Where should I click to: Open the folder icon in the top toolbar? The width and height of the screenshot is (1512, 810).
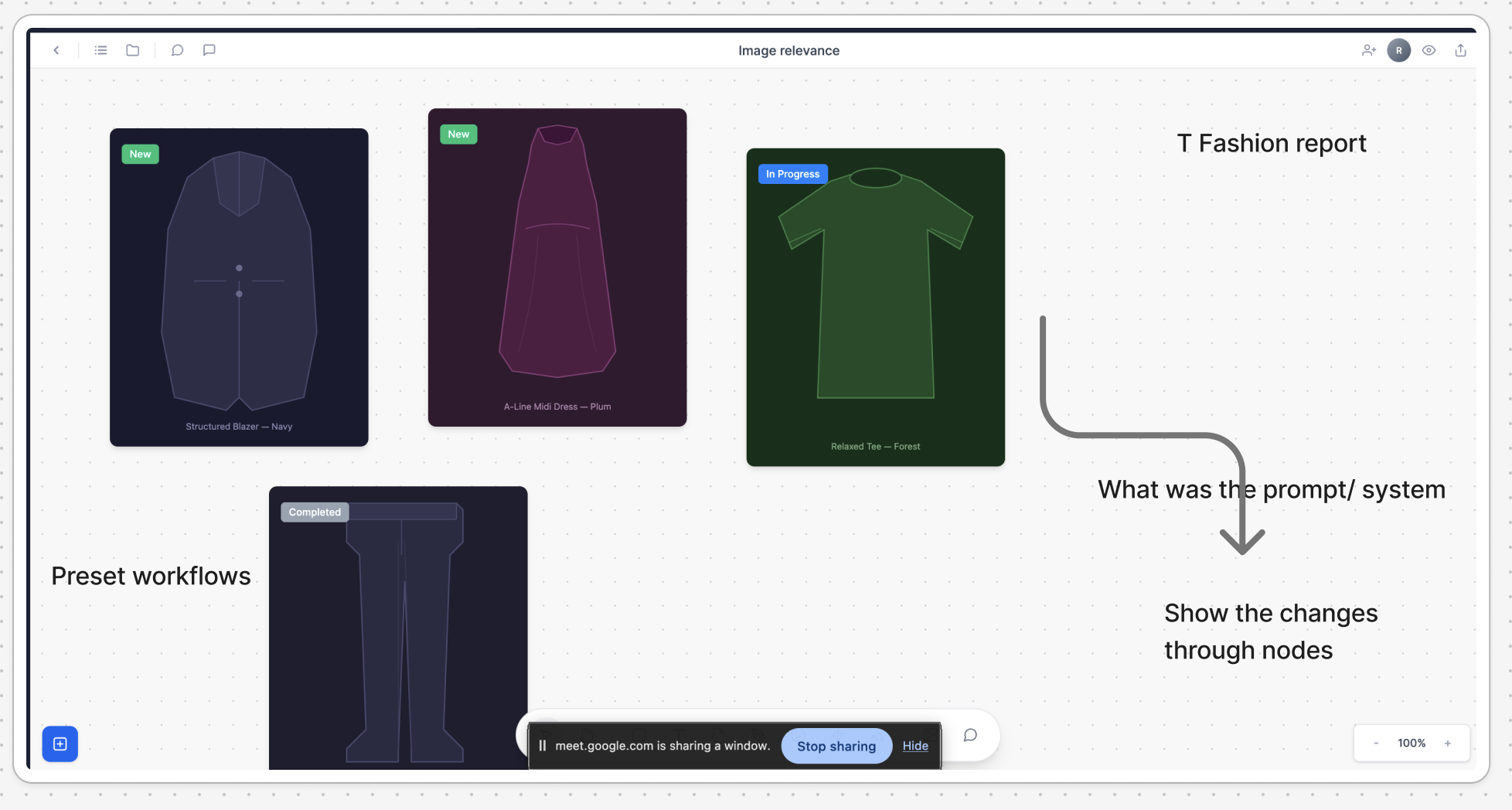click(132, 50)
